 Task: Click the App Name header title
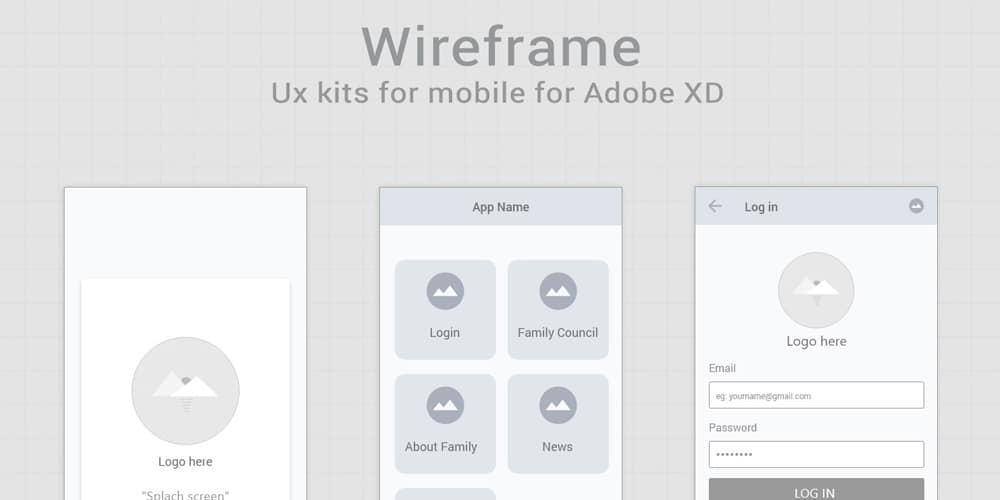(501, 207)
